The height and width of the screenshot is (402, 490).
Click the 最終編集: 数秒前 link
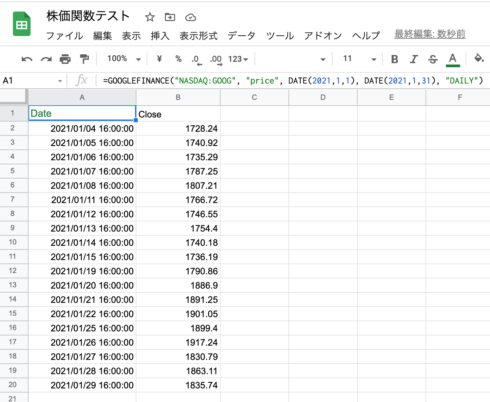click(x=430, y=34)
